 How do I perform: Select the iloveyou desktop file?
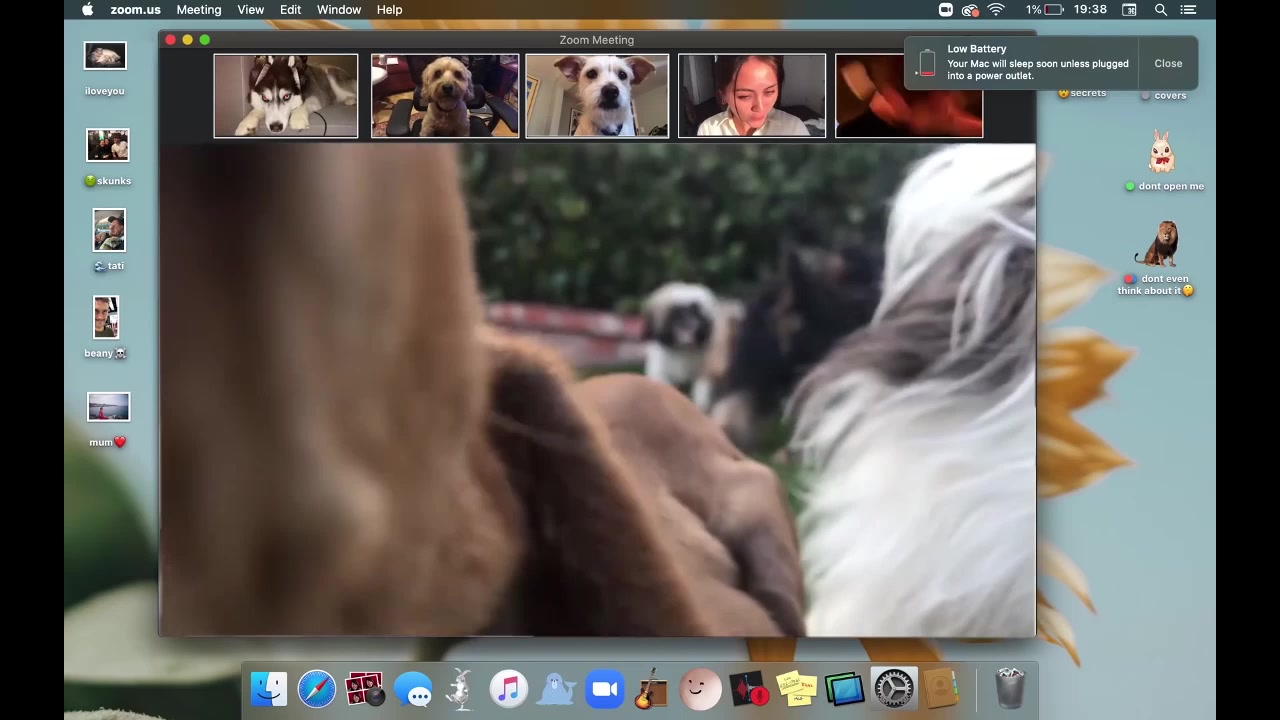click(x=105, y=57)
